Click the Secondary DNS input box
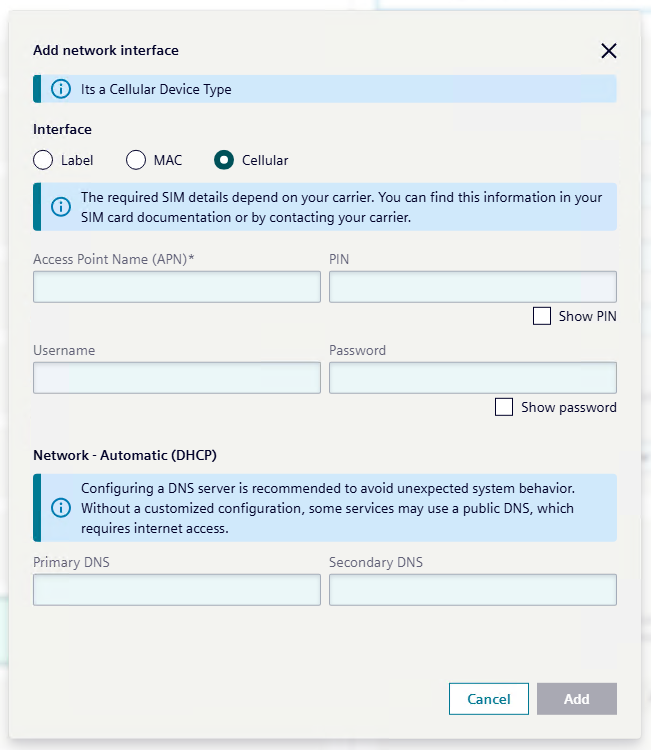The image size is (651, 750). coord(472,590)
